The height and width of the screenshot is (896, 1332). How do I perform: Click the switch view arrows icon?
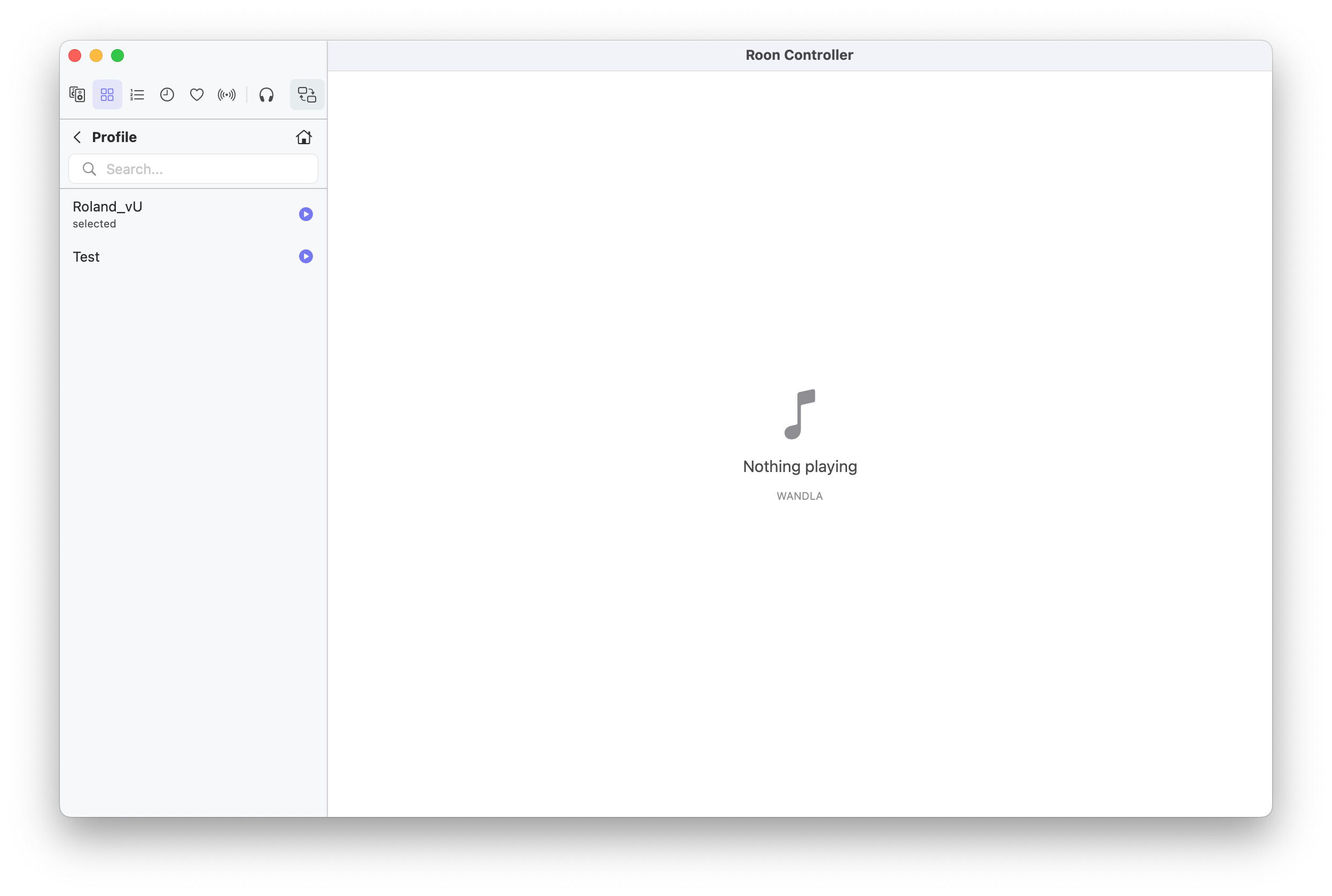[307, 95]
